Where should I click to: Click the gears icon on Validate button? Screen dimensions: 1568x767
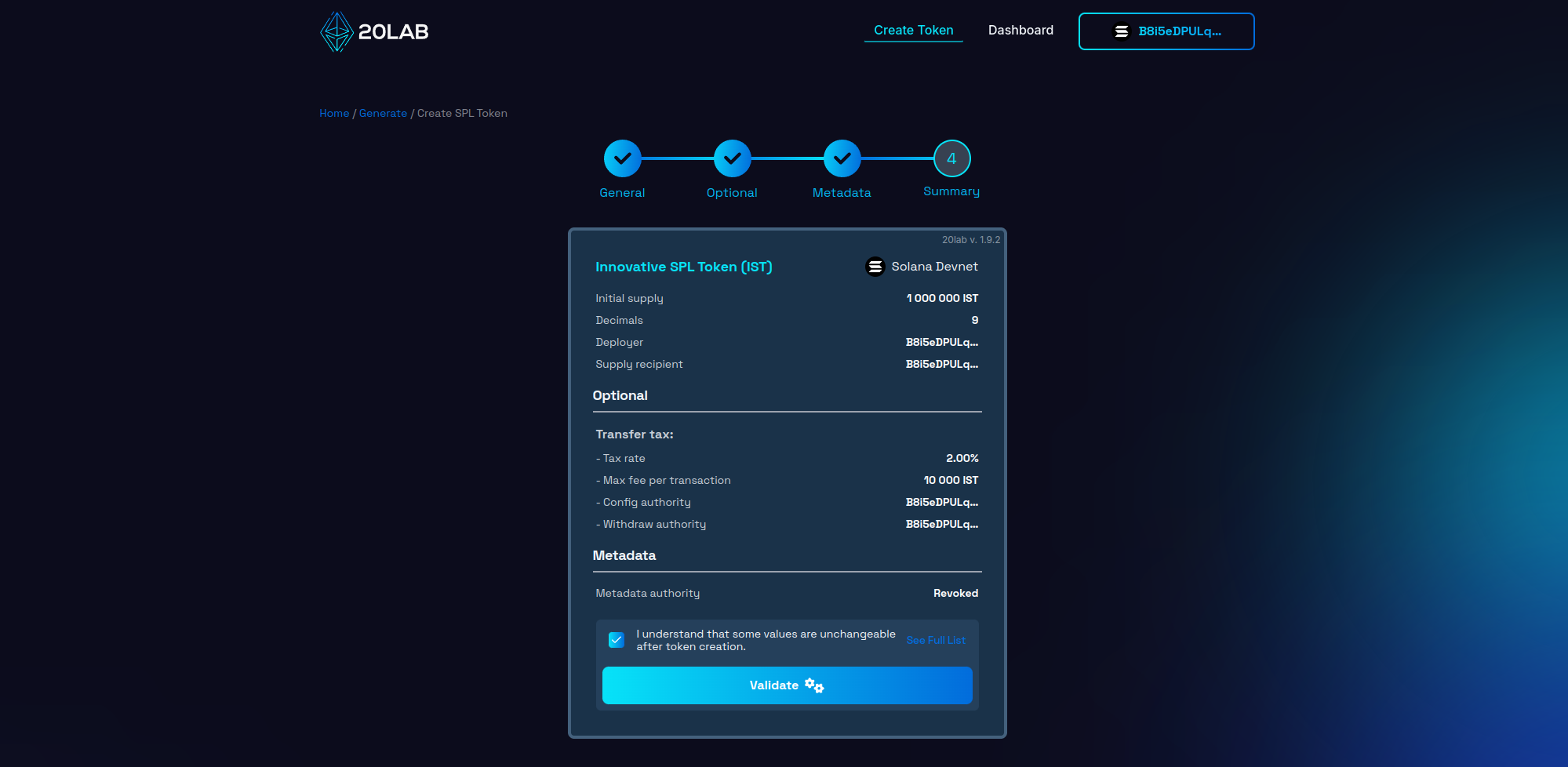(814, 685)
